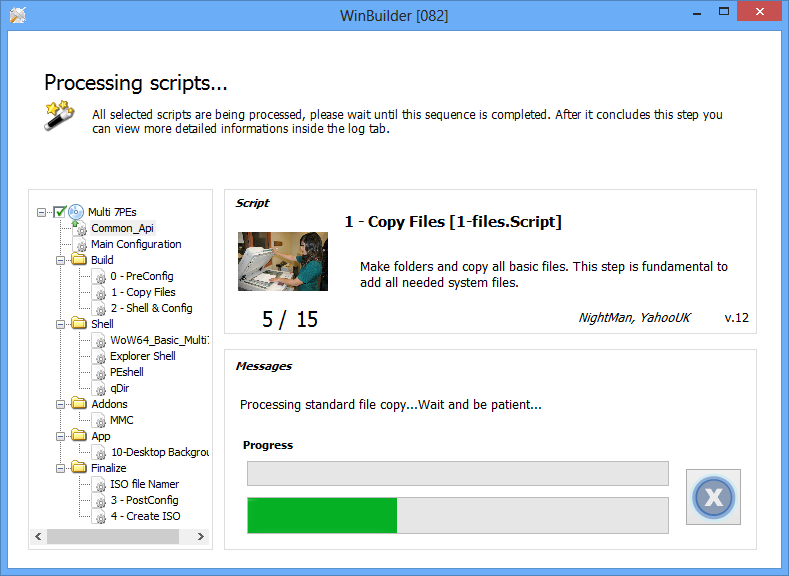Click the 5 / 15 script counter
Viewport: 789px width, 576px height.
coord(290,319)
